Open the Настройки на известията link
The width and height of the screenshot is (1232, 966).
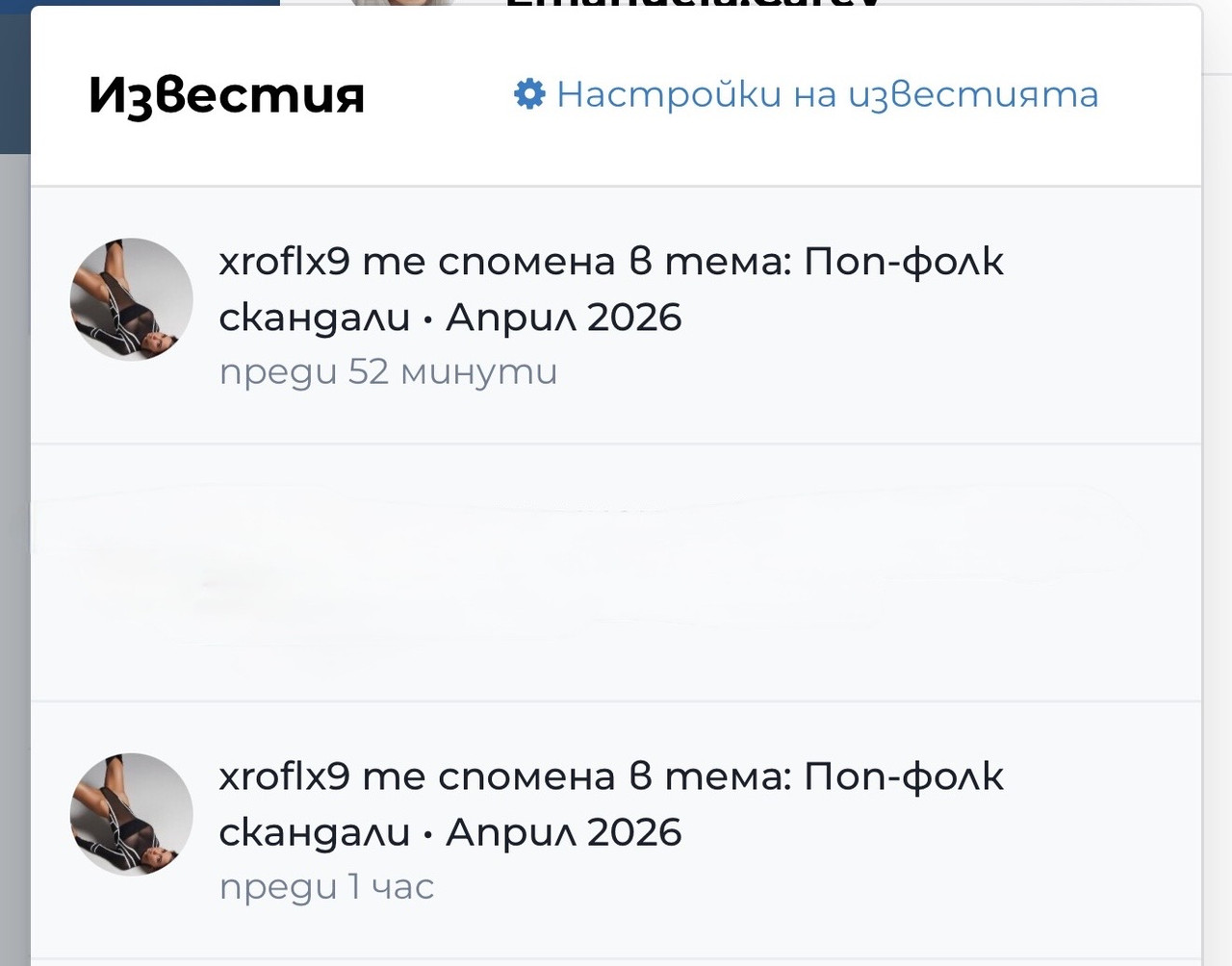point(807,94)
